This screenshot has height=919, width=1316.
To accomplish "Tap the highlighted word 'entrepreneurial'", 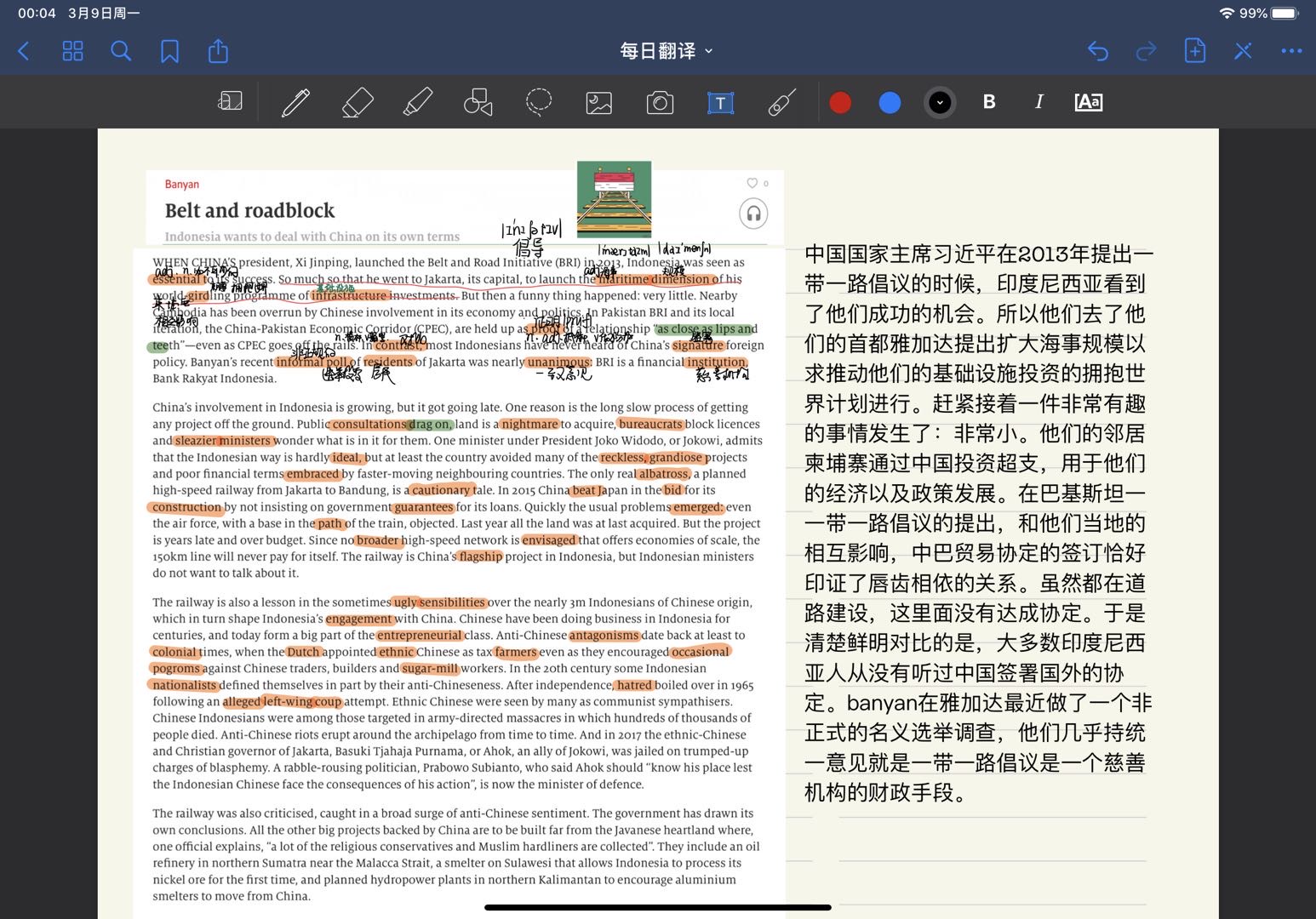I will click(x=420, y=635).
